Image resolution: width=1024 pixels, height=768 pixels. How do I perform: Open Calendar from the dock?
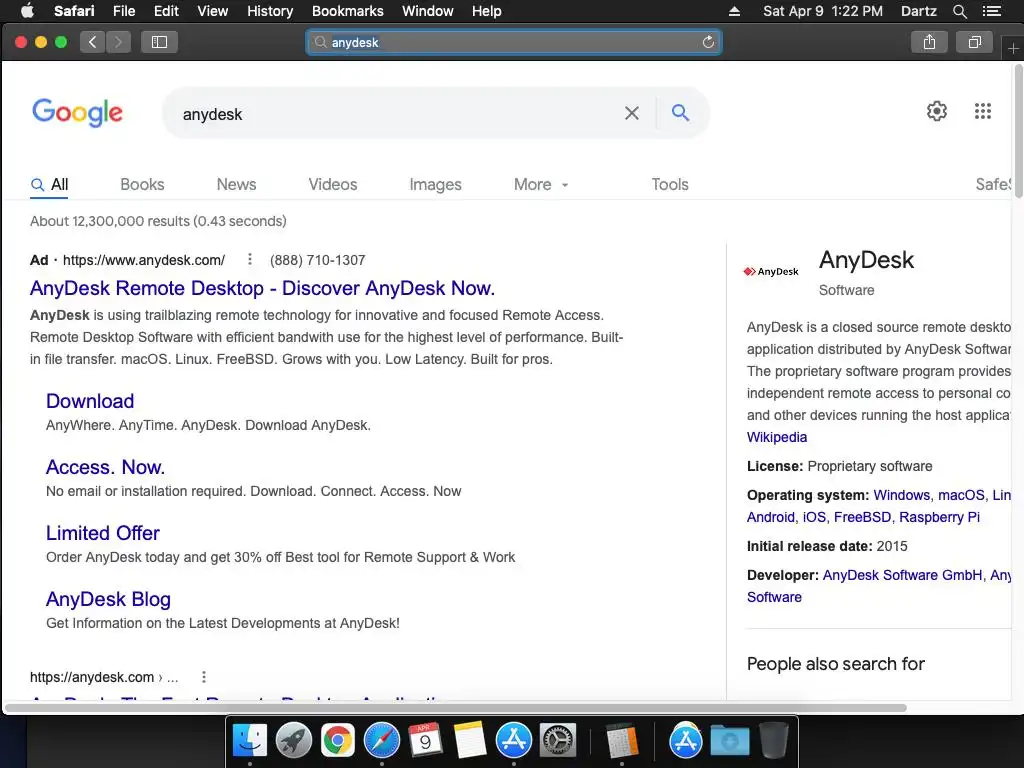pos(425,741)
